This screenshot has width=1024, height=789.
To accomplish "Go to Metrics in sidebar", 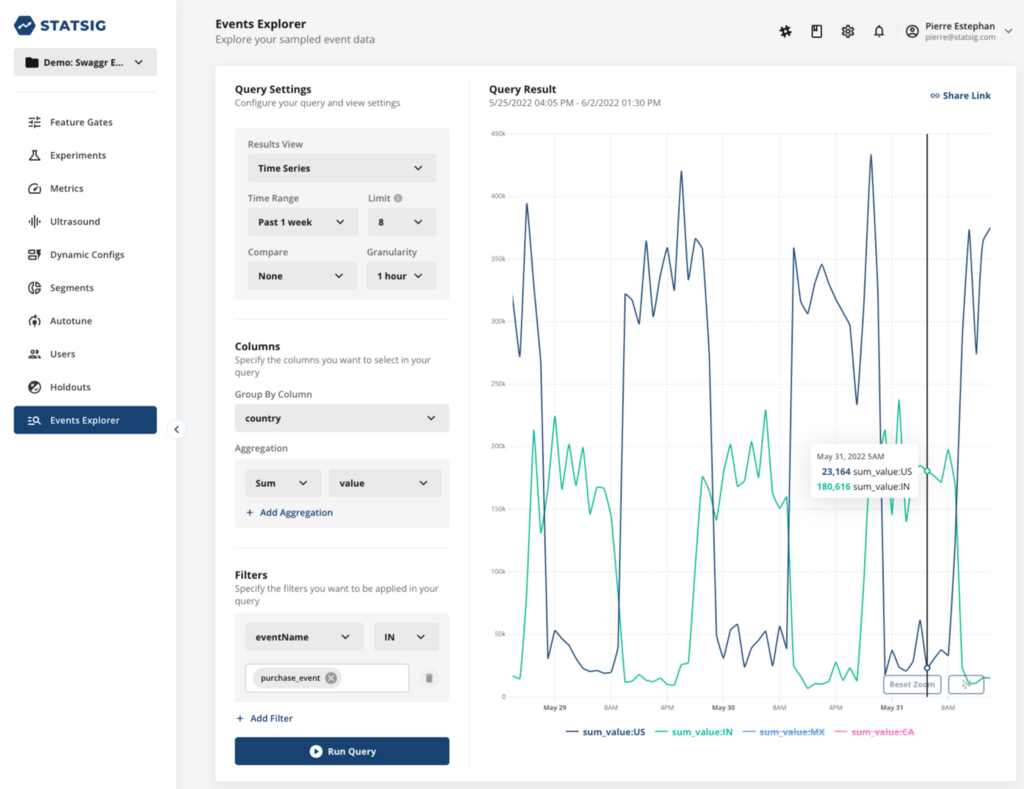I will [x=85, y=189].
